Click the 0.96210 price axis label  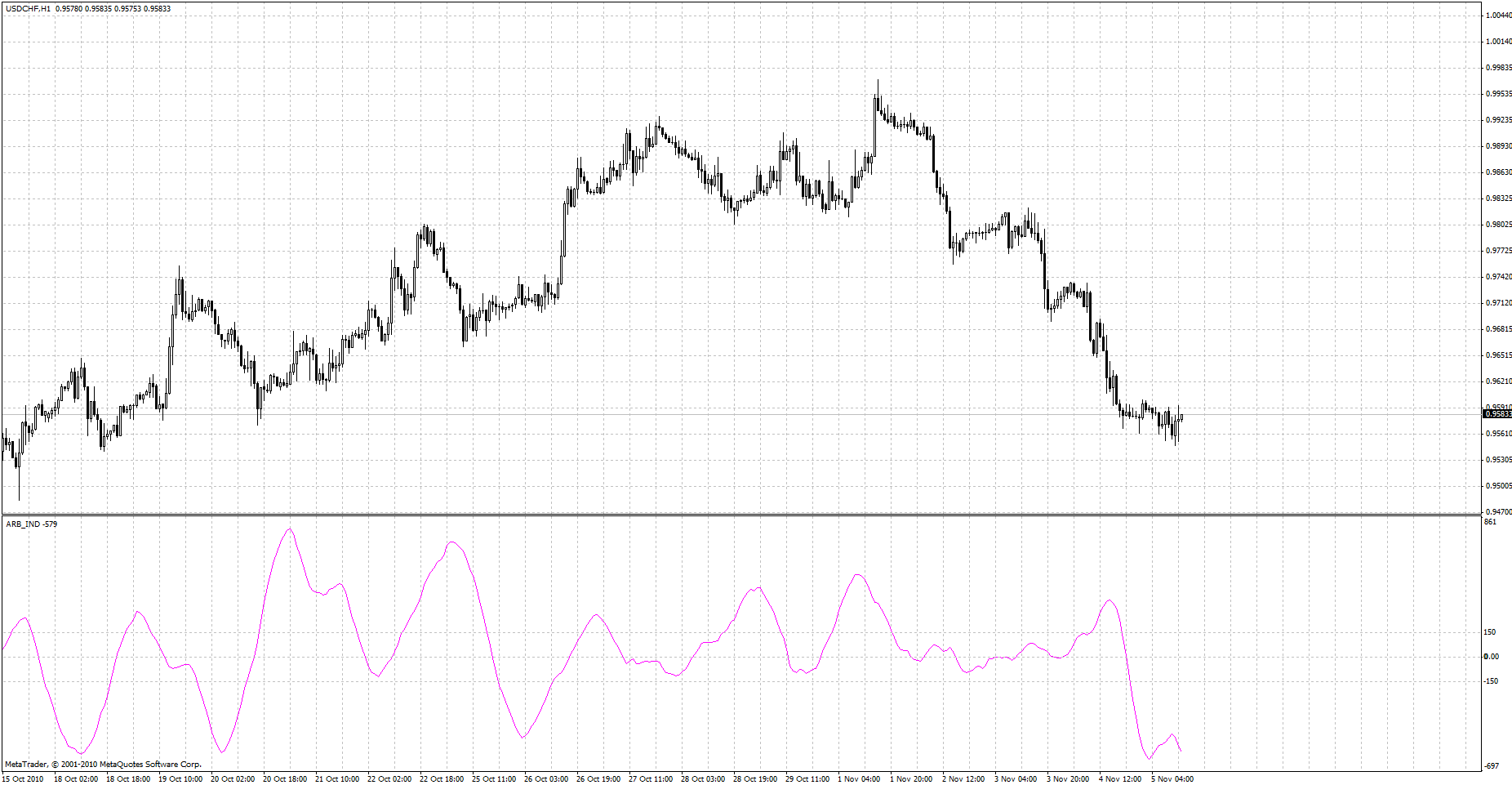coord(1499,381)
